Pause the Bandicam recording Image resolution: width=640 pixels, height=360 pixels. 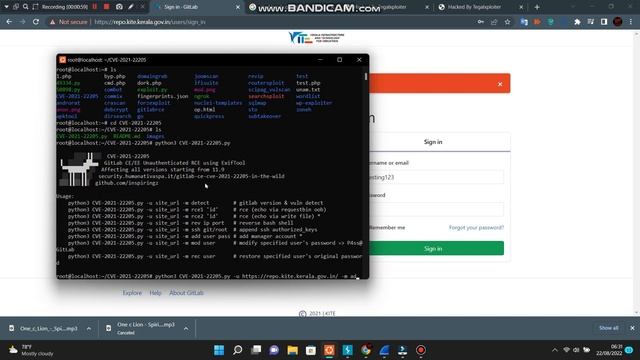pos(95,7)
